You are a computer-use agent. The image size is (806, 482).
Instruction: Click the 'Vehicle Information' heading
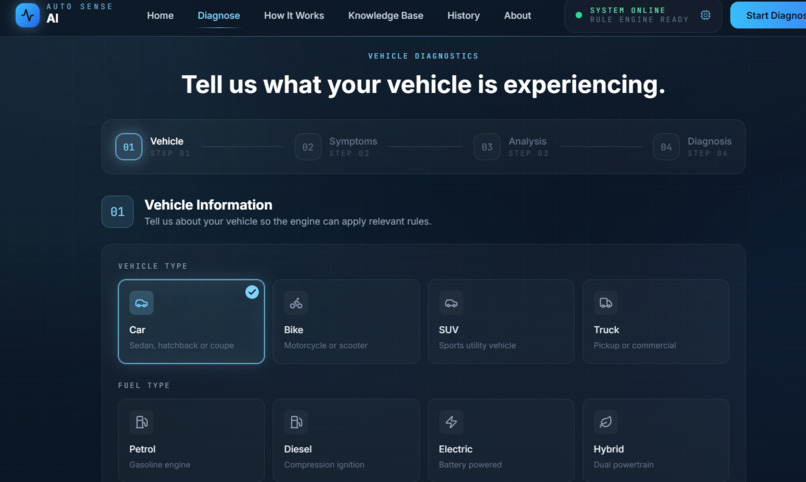208,205
